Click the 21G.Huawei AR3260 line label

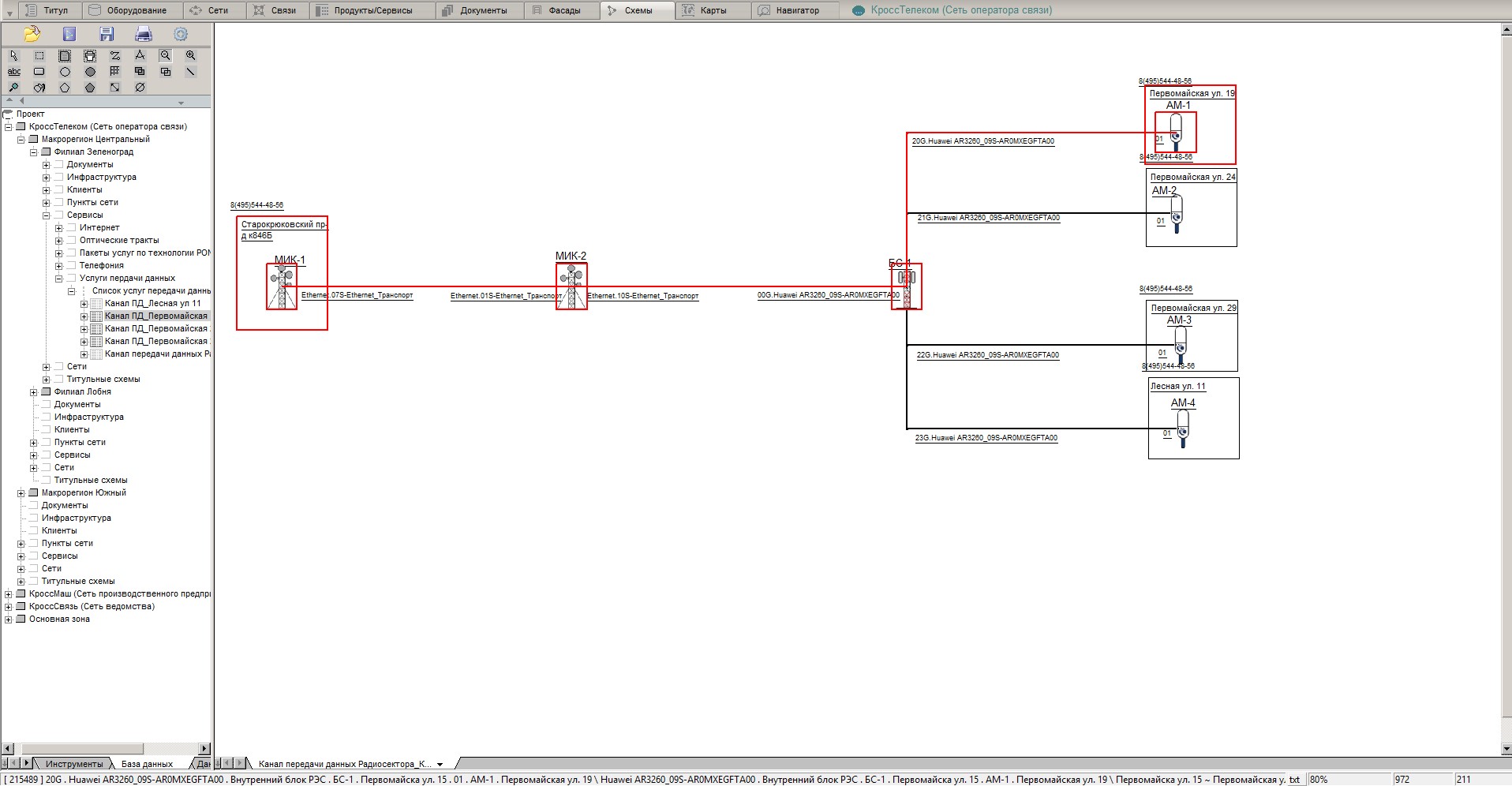(x=988, y=218)
